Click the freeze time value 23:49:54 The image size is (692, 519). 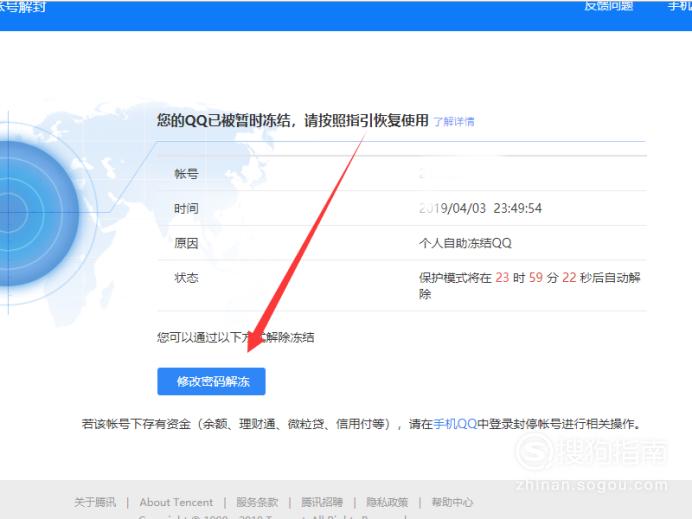pyautogui.click(x=518, y=208)
